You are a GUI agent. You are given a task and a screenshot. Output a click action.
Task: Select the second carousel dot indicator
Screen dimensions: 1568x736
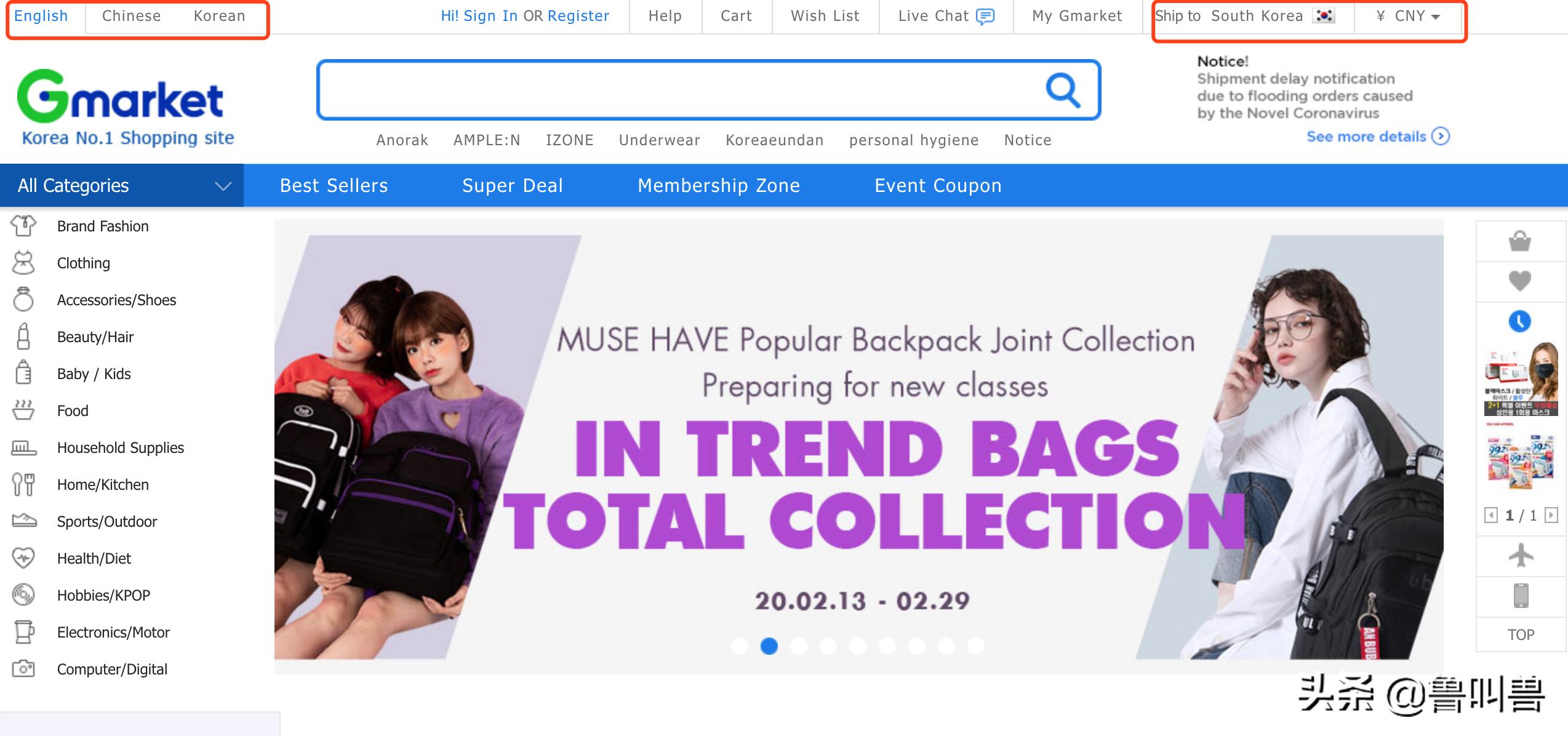point(769,646)
